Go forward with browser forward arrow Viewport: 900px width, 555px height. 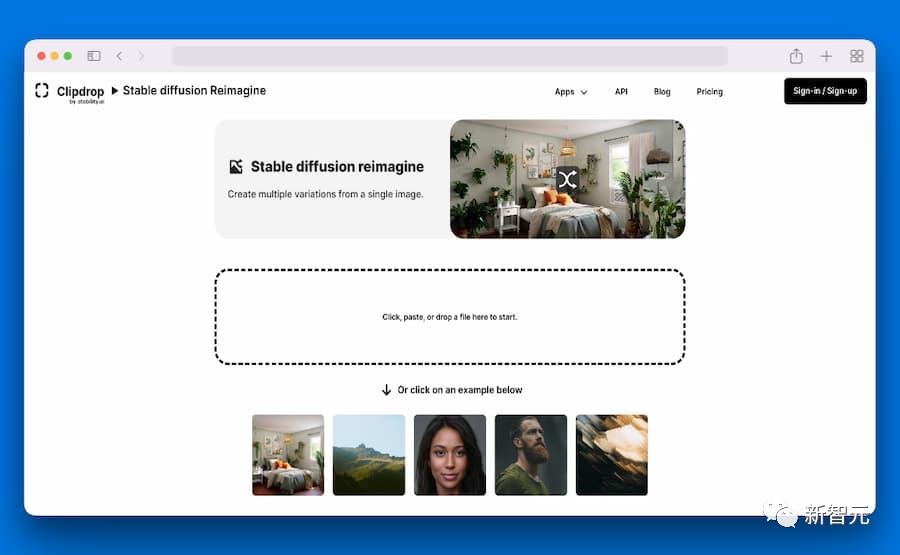click(141, 56)
